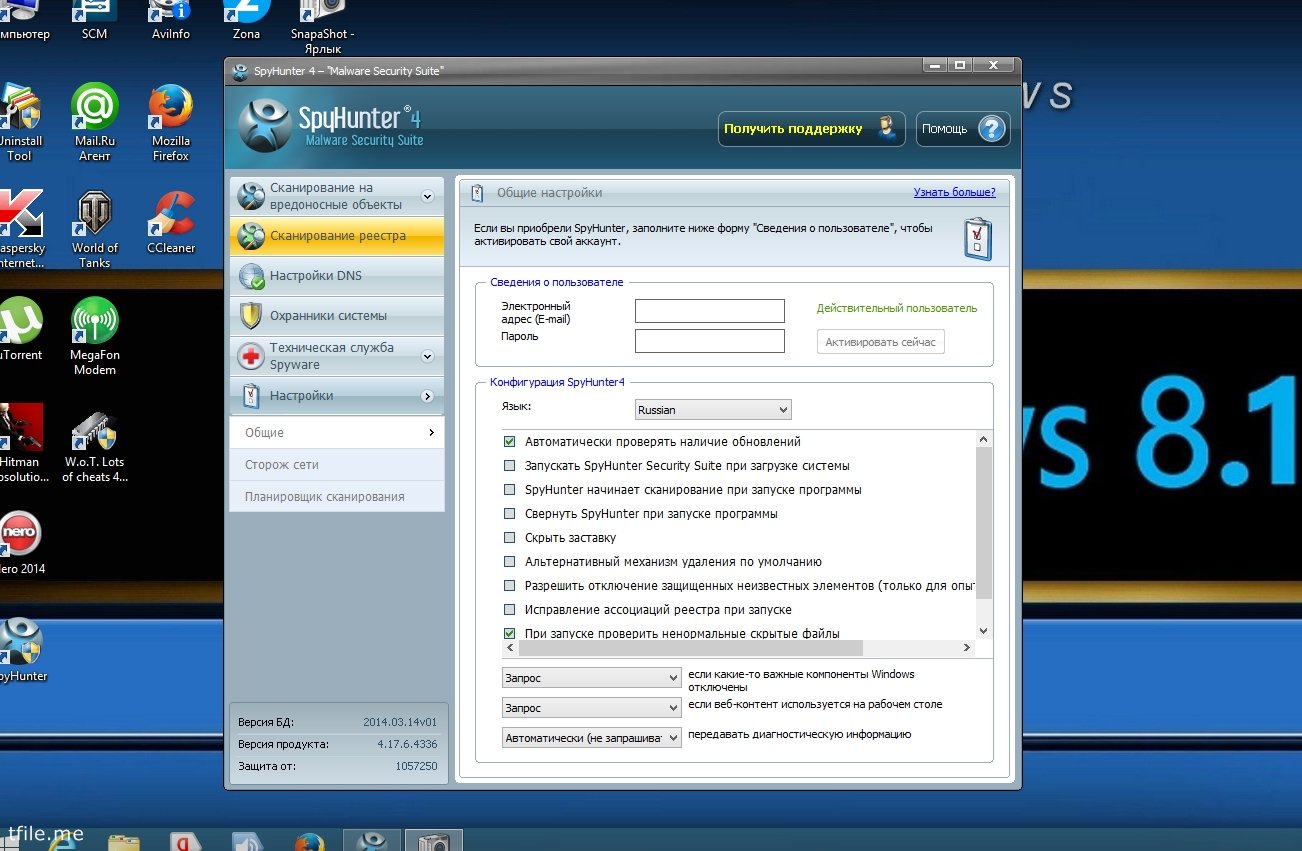Screen dimensions: 1302x851
Task: Click the Spyware HelpDesk red cross icon
Action: (251, 356)
